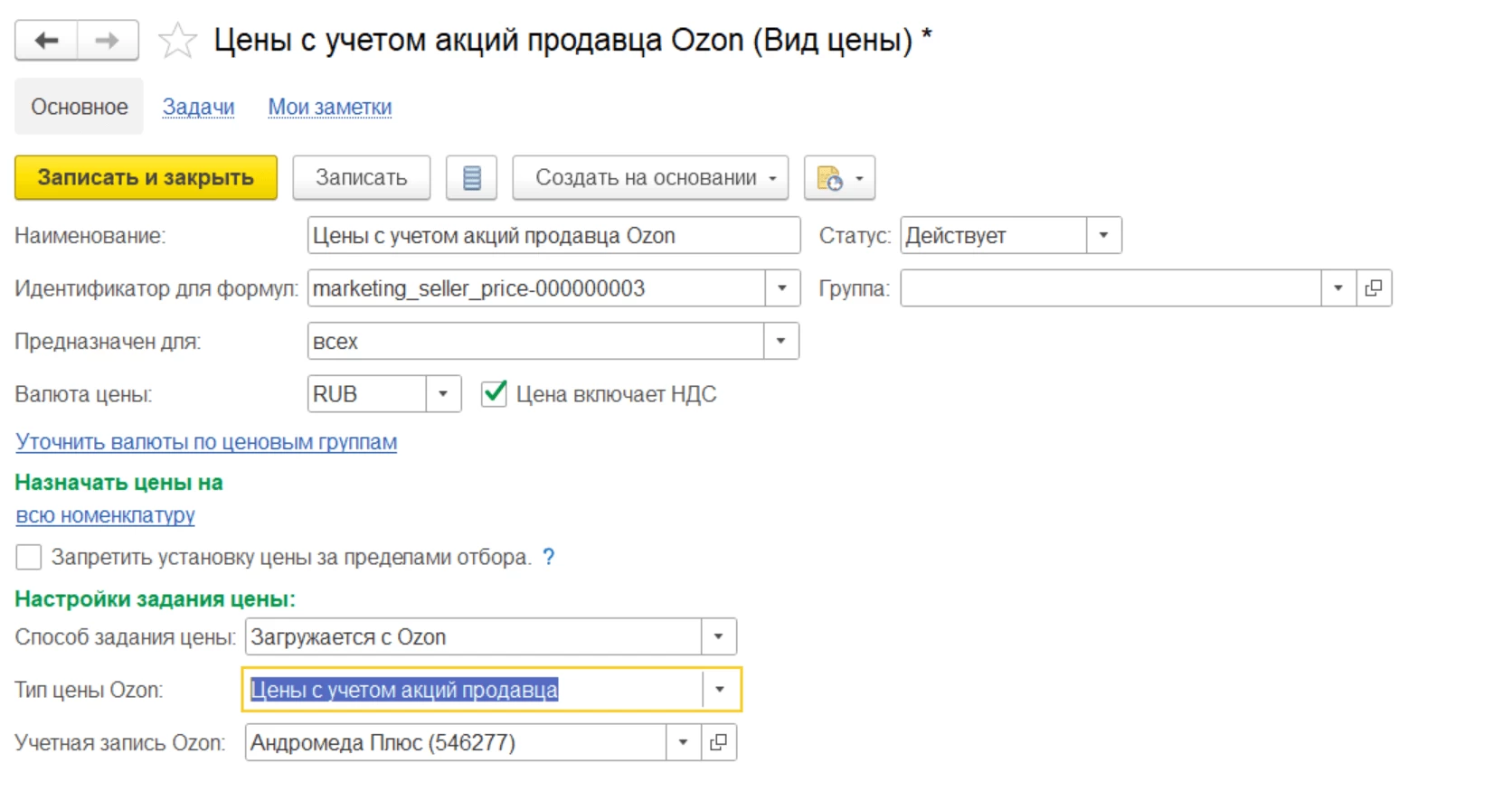Screen dimensions: 1512x810
Task: Open the Группа field's open-form icon
Action: pyautogui.click(x=1374, y=288)
